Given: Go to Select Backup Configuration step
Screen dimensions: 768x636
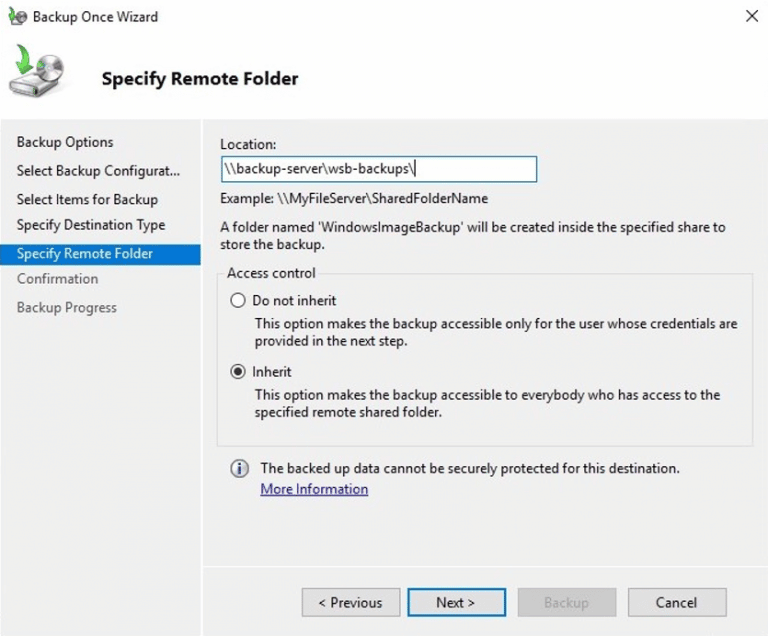Looking at the screenshot, I should (x=98, y=171).
